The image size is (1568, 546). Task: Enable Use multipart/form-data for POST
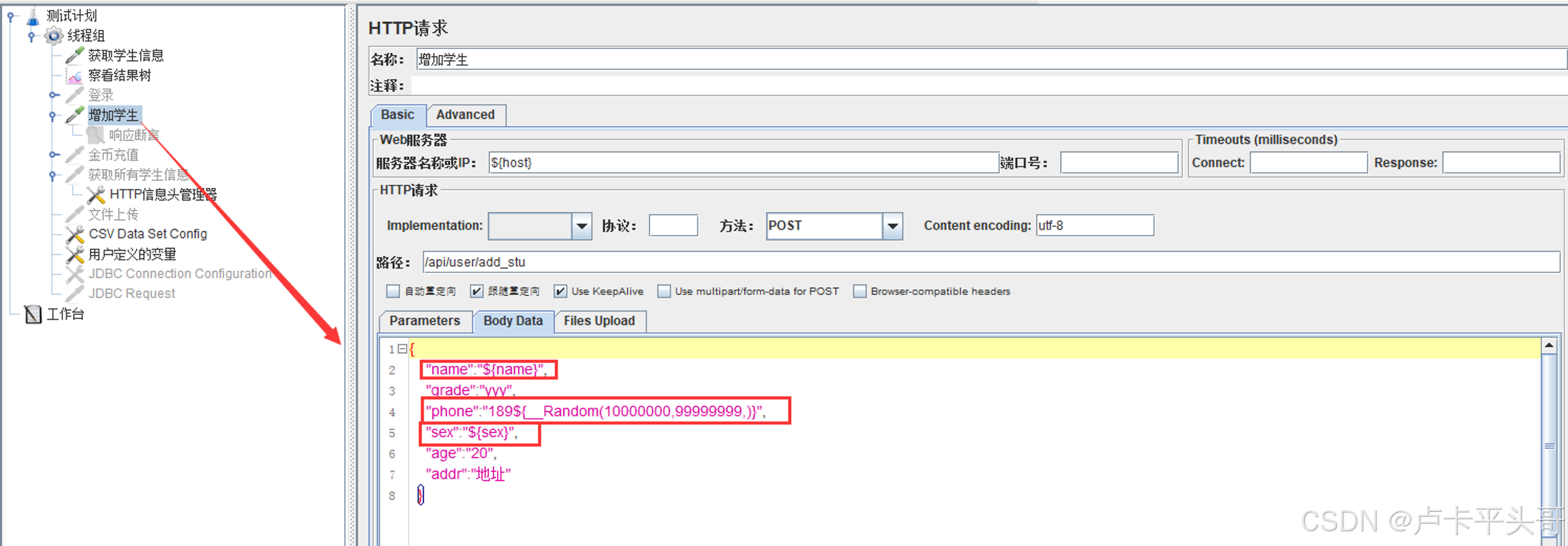(664, 291)
